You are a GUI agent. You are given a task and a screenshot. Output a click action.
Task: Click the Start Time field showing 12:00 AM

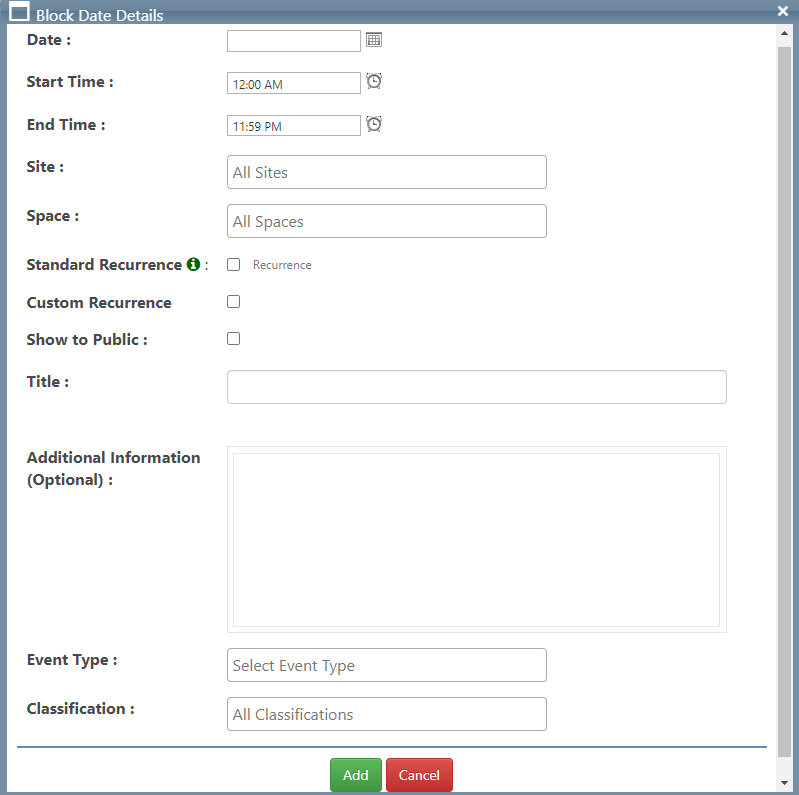tap(294, 83)
